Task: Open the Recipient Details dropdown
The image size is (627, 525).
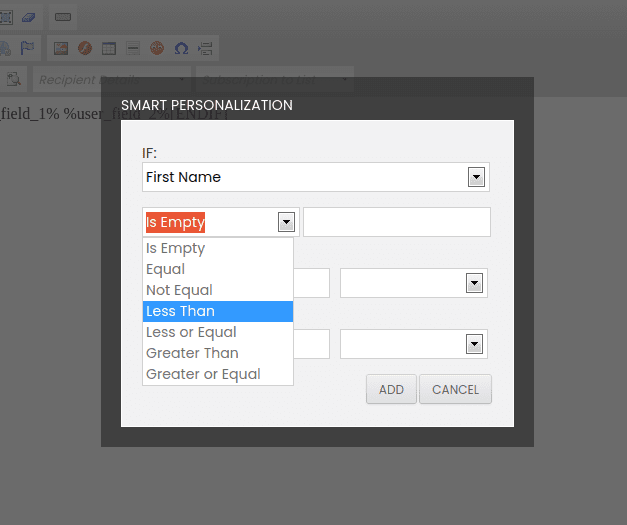Action: click(x=110, y=79)
